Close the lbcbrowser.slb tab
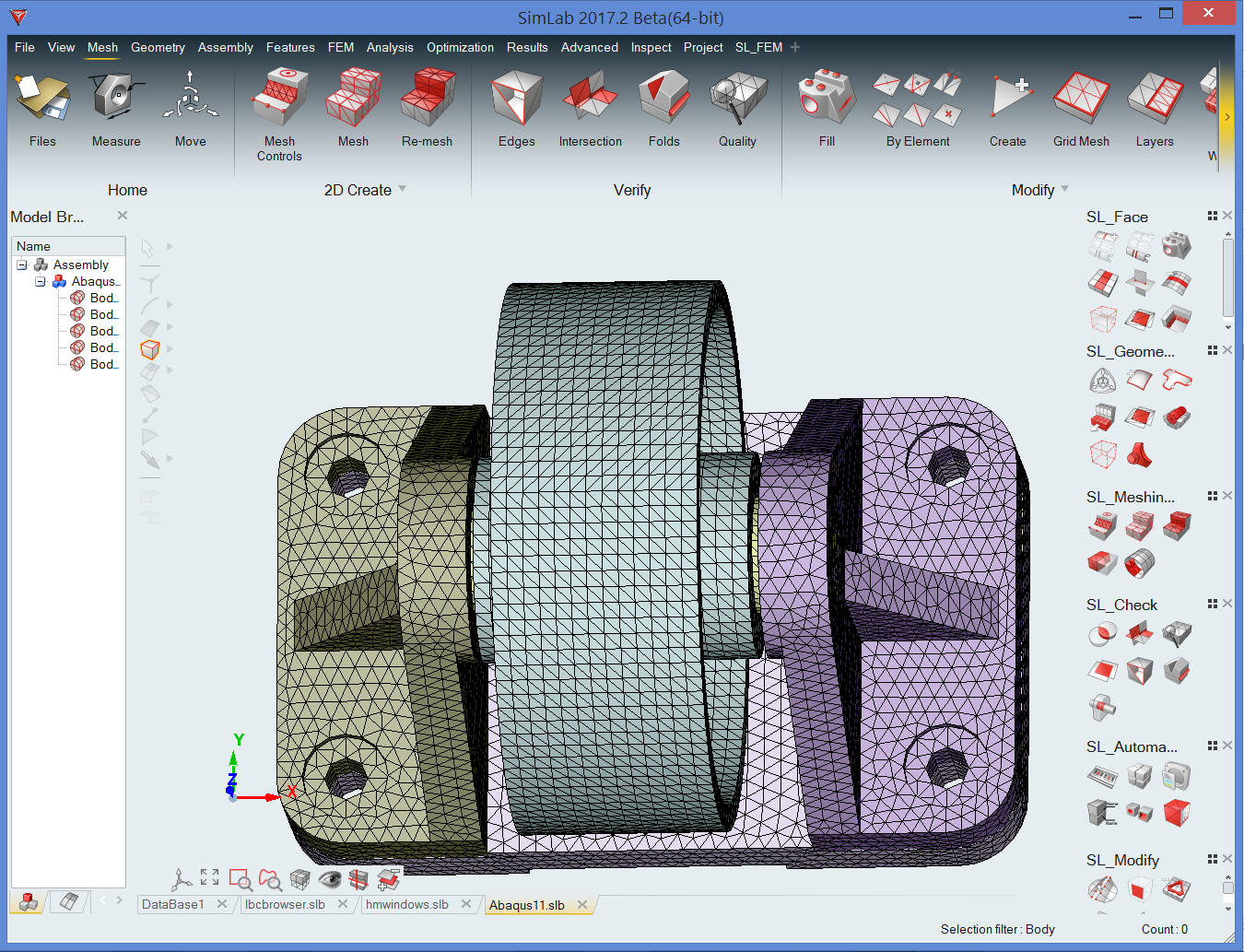Viewport: 1244px width, 952px height. (343, 904)
